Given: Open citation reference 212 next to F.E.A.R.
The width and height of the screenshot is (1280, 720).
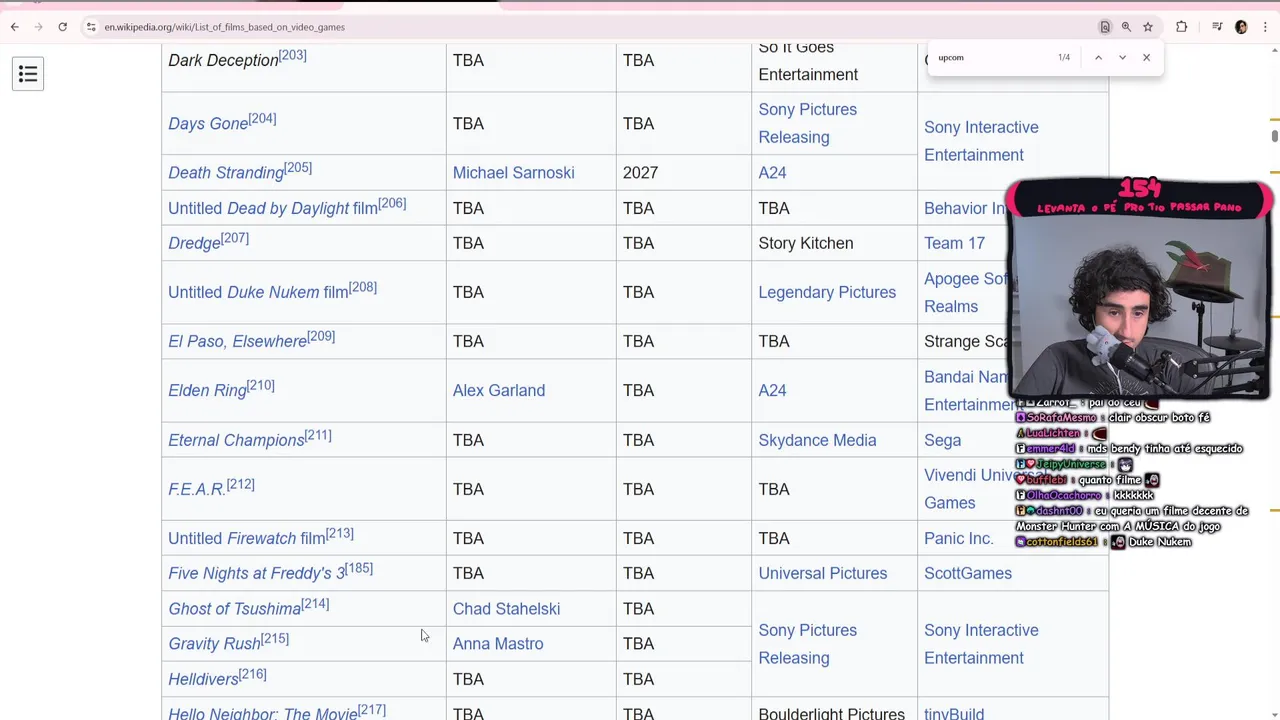Looking at the screenshot, I should point(240,485).
